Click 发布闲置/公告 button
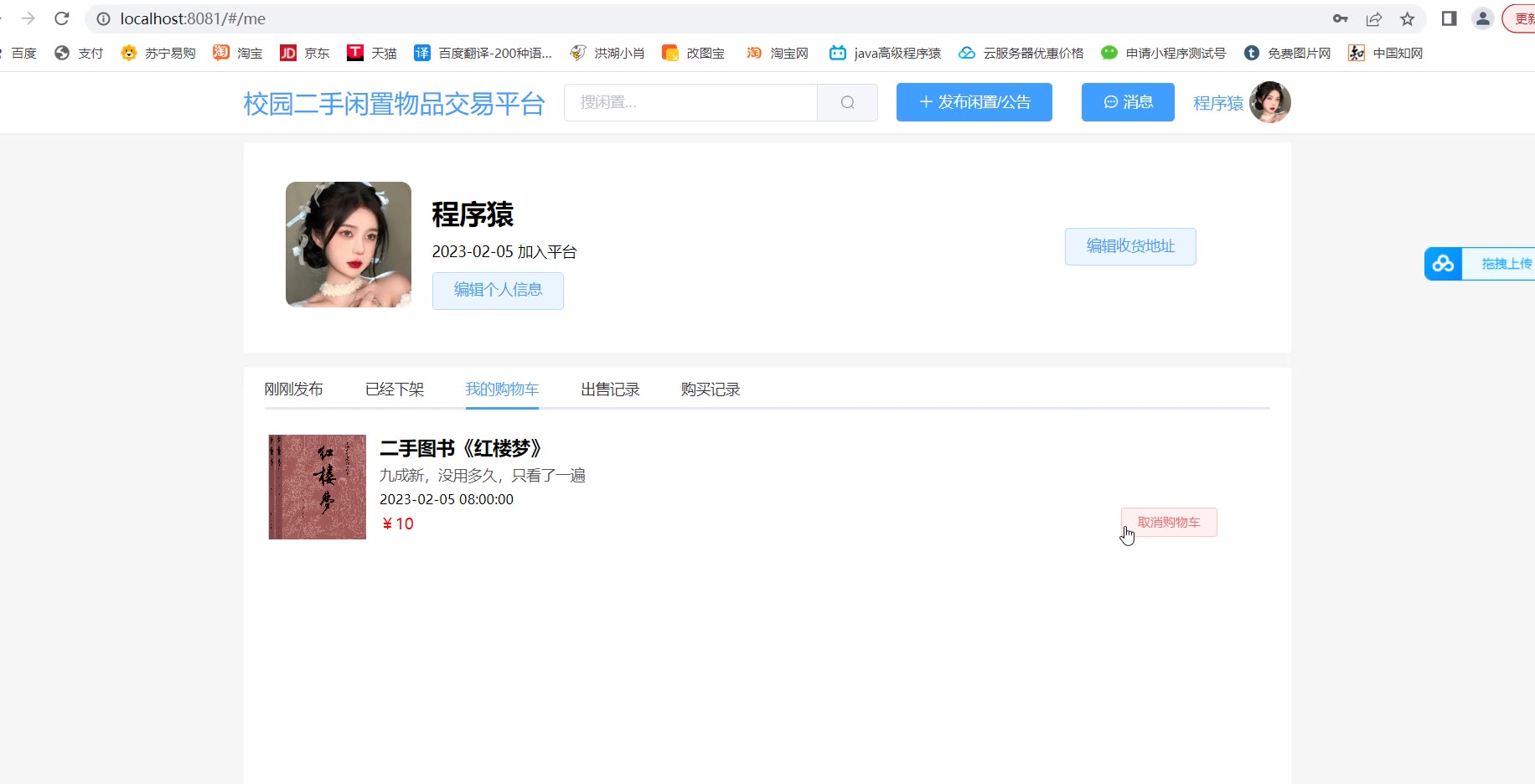Screen dimensions: 1535x784 [x=974, y=102]
